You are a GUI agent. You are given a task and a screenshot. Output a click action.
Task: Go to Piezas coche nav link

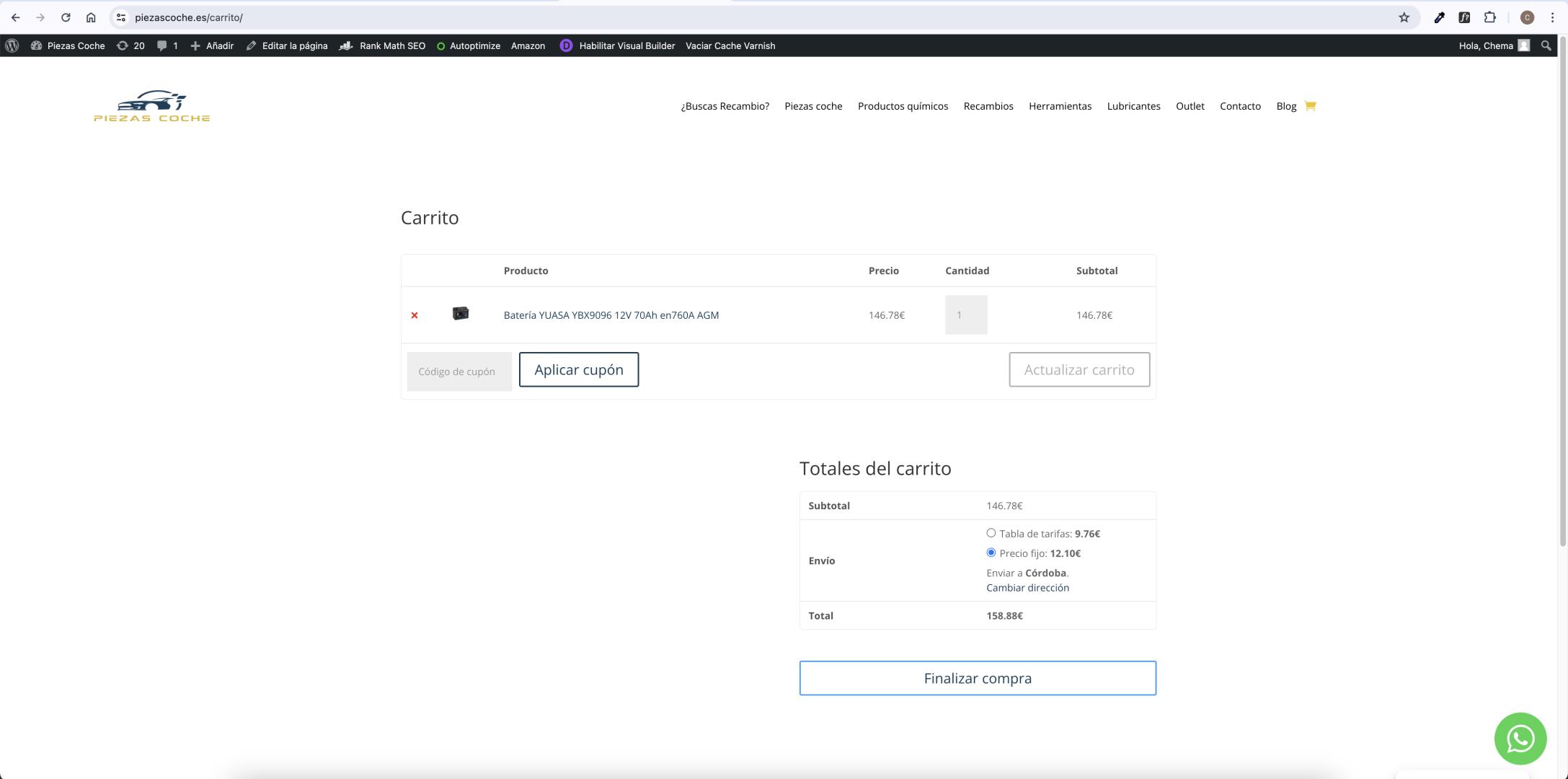[x=813, y=106]
